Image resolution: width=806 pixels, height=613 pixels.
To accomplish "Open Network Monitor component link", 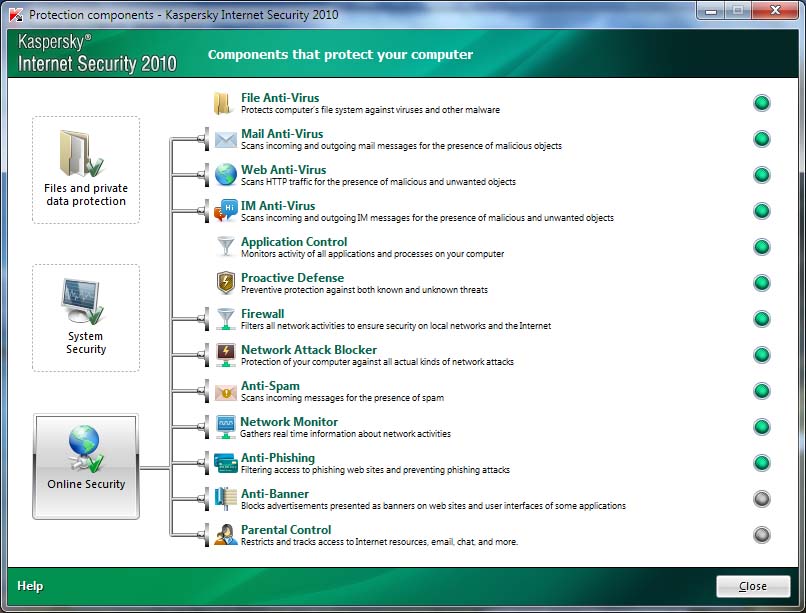I will 289,421.
